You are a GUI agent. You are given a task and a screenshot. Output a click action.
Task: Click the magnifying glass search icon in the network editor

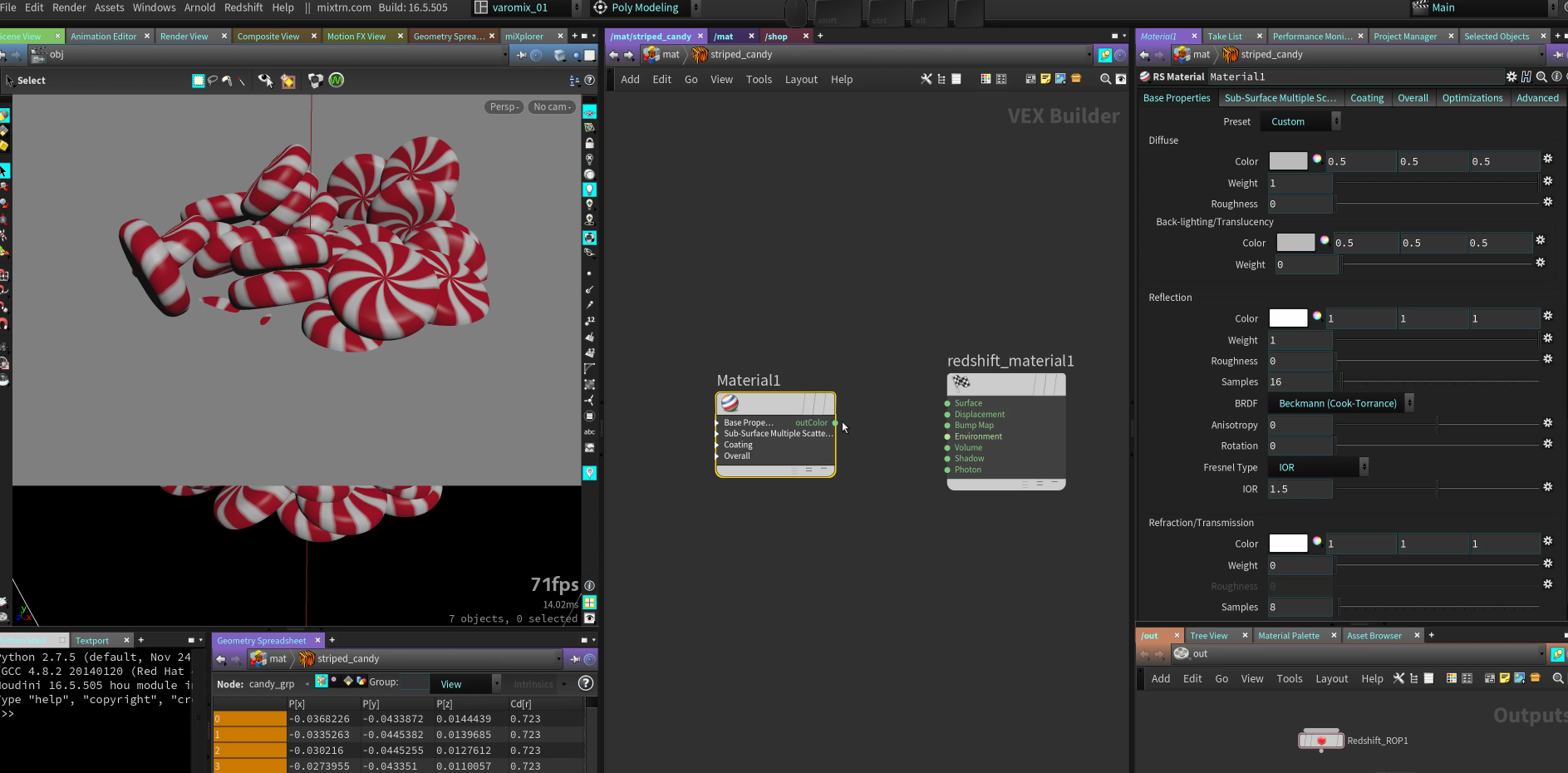point(1105,79)
